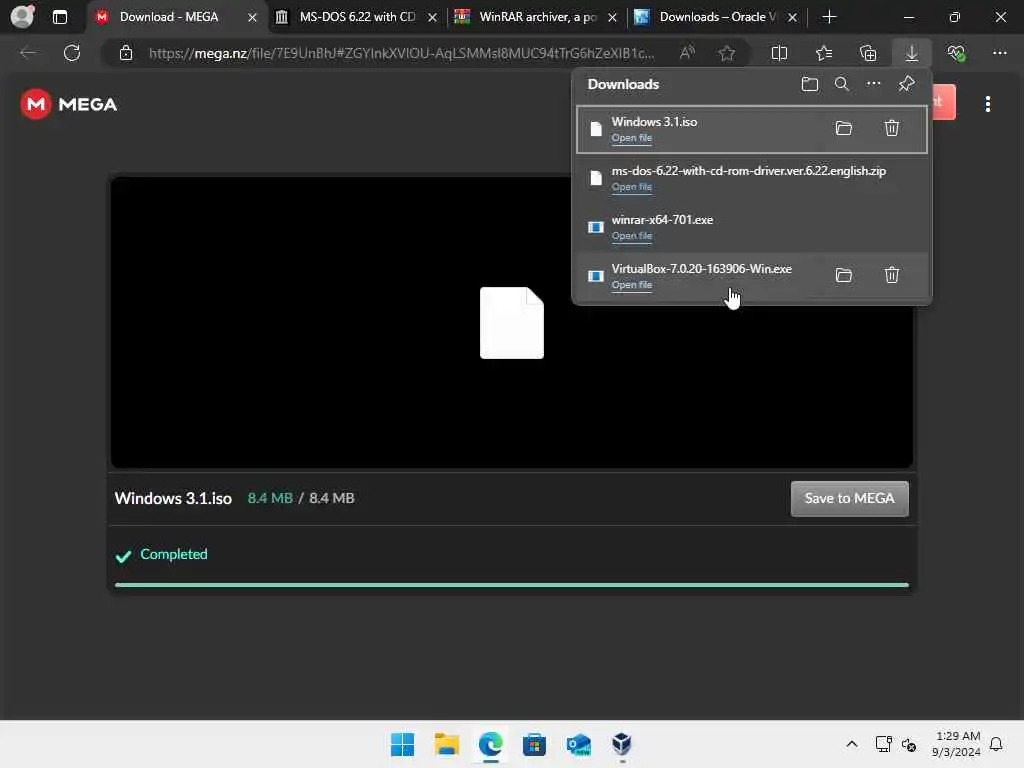
Task: Open the Windows Start menu
Action: 402,744
